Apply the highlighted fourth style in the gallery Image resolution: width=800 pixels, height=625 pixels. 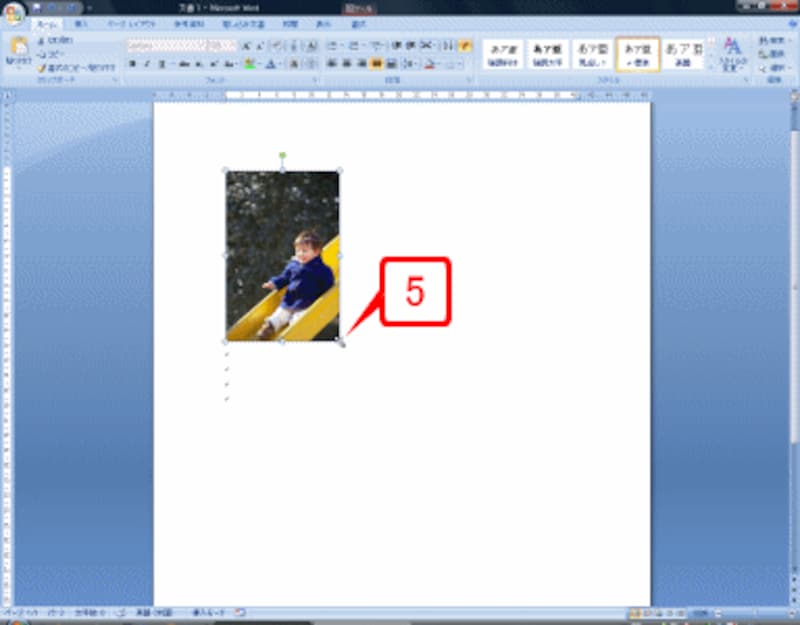637,53
